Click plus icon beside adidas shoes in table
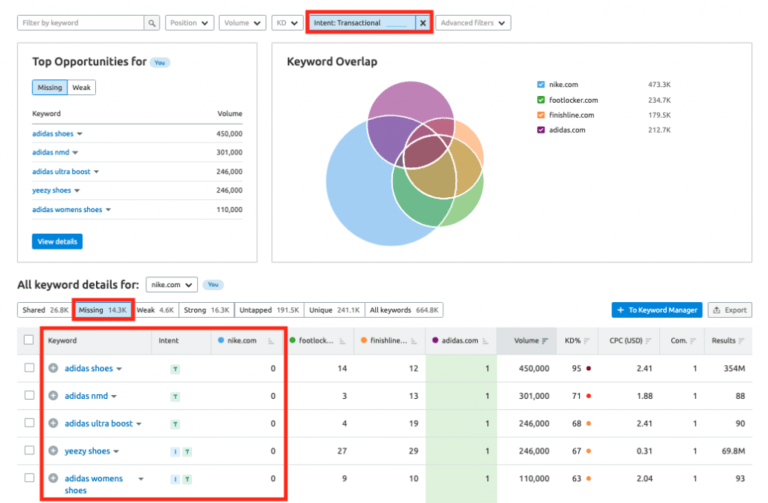 tap(53, 368)
